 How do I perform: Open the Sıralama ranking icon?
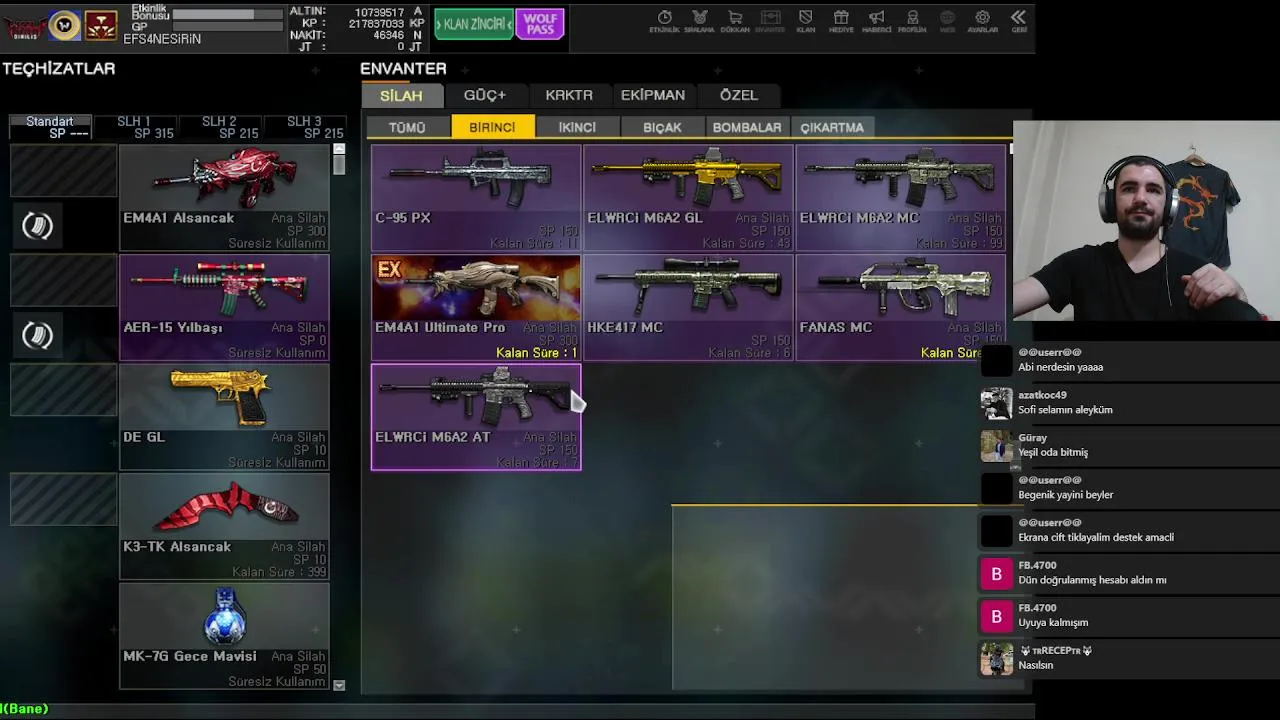pos(699,20)
